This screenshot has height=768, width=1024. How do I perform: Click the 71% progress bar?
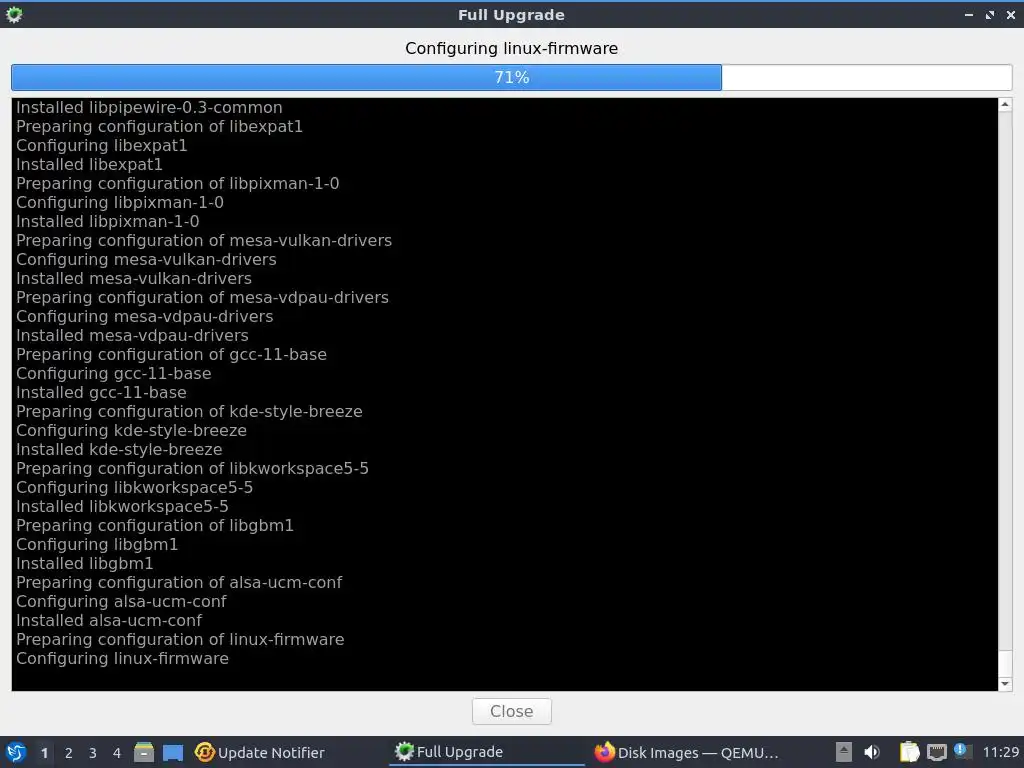[511, 77]
